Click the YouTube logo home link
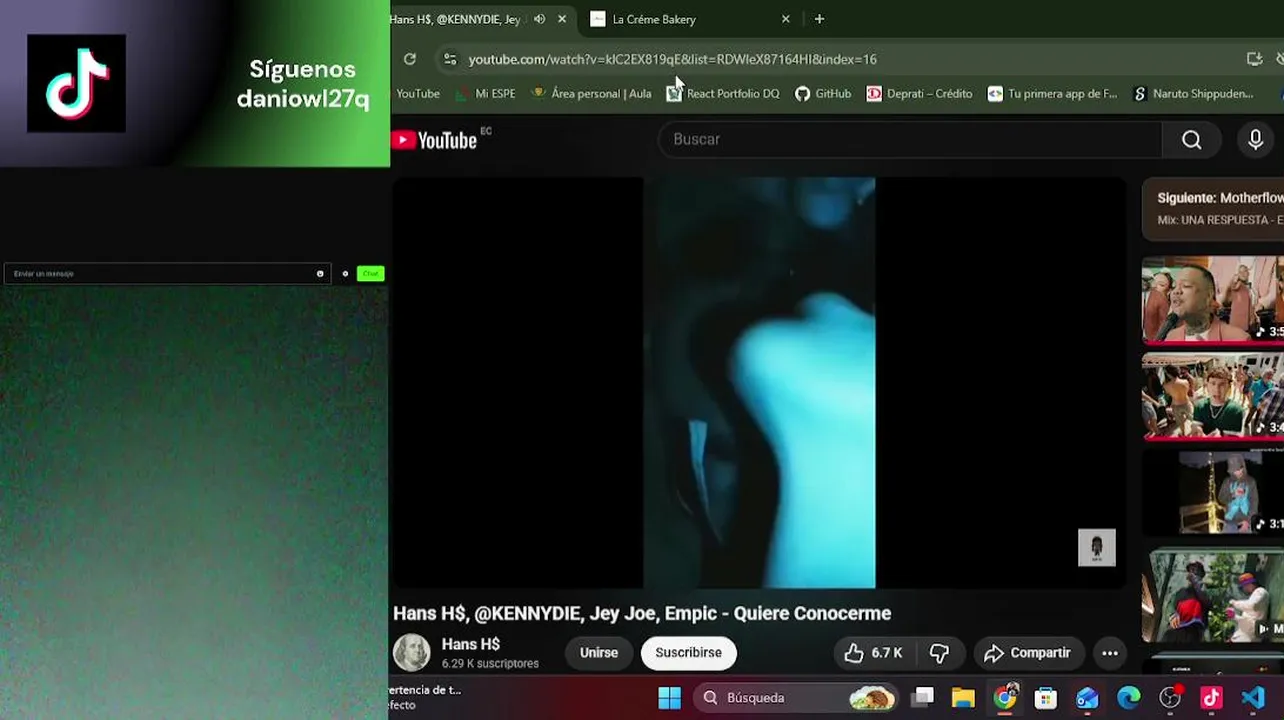This screenshot has height=720, width=1284. (x=436, y=140)
